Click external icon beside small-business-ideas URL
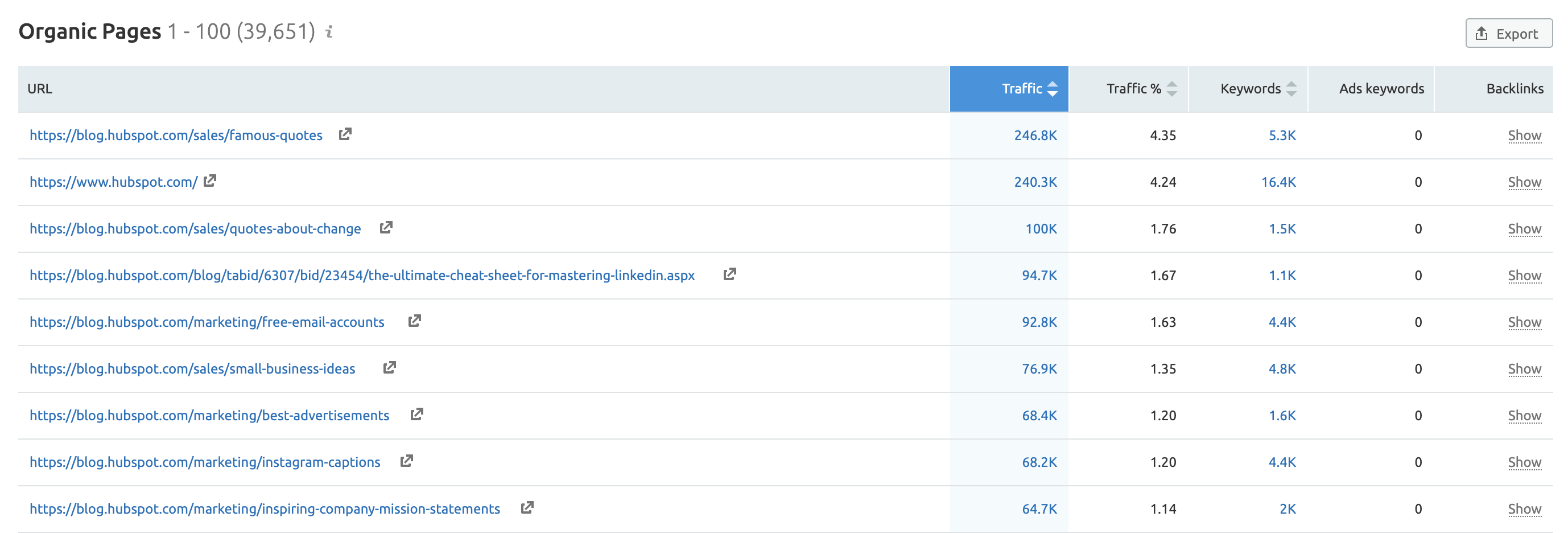Image resolution: width=1568 pixels, height=533 pixels. tap(390, 368)
